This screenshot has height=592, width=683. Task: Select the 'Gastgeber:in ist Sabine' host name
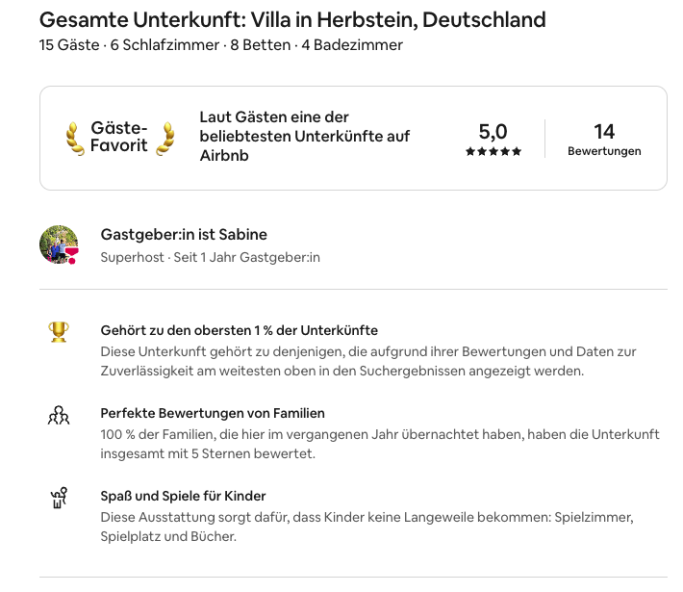[184, 235]
